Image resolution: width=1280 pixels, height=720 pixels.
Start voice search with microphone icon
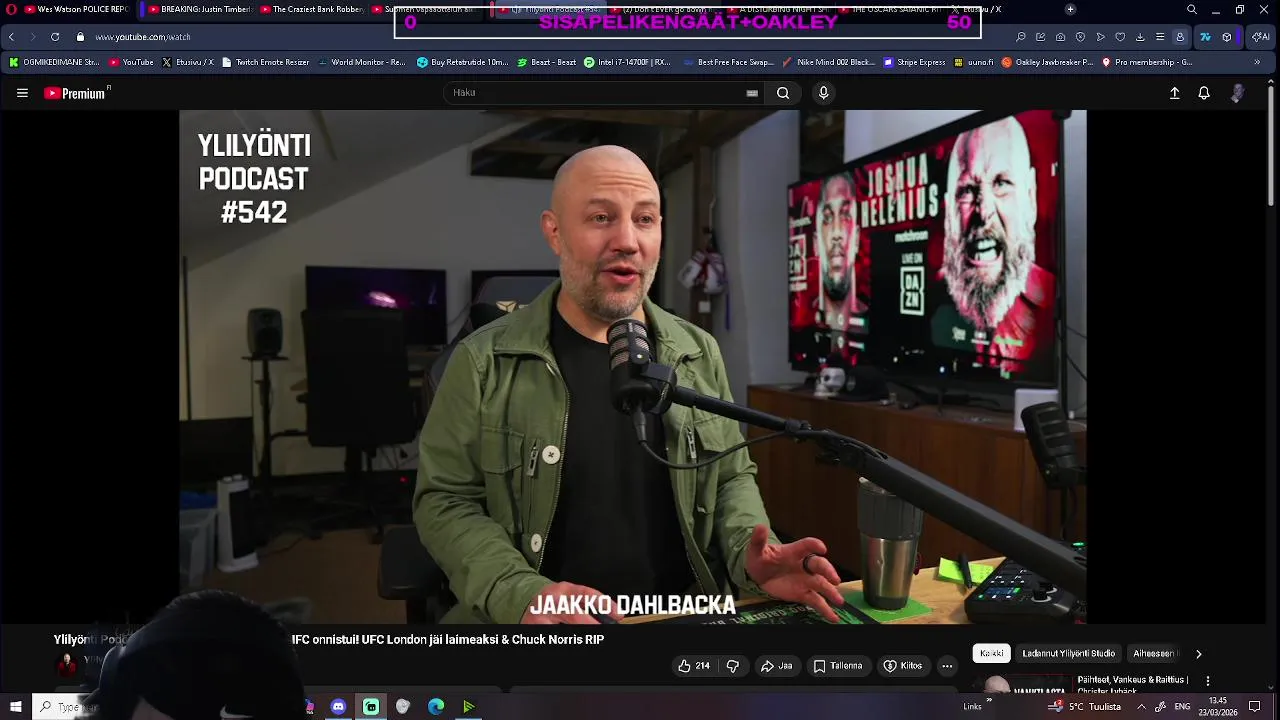pos(823,93)
